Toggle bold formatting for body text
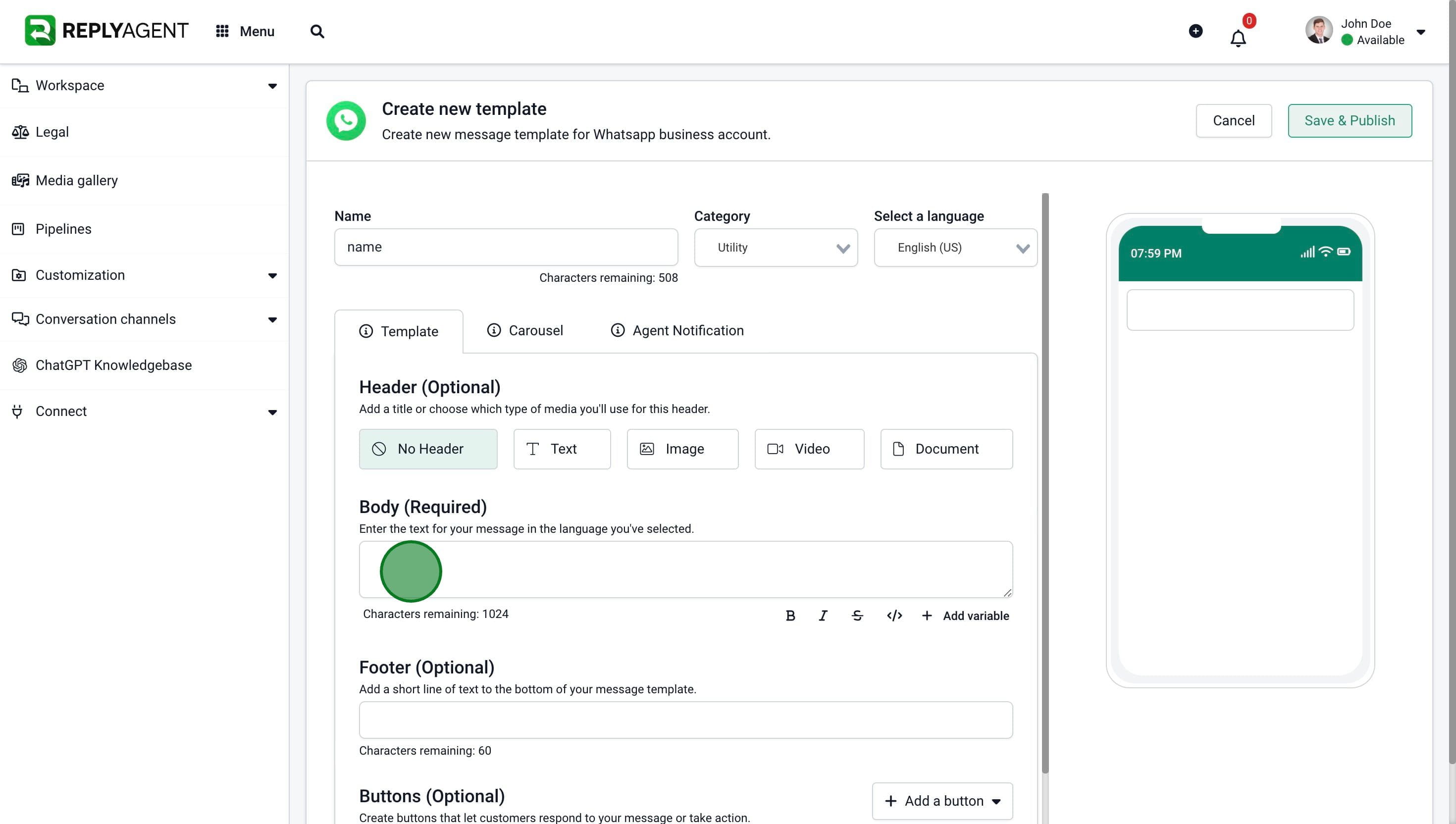The image size is (1456, 824). pos(790,616)
